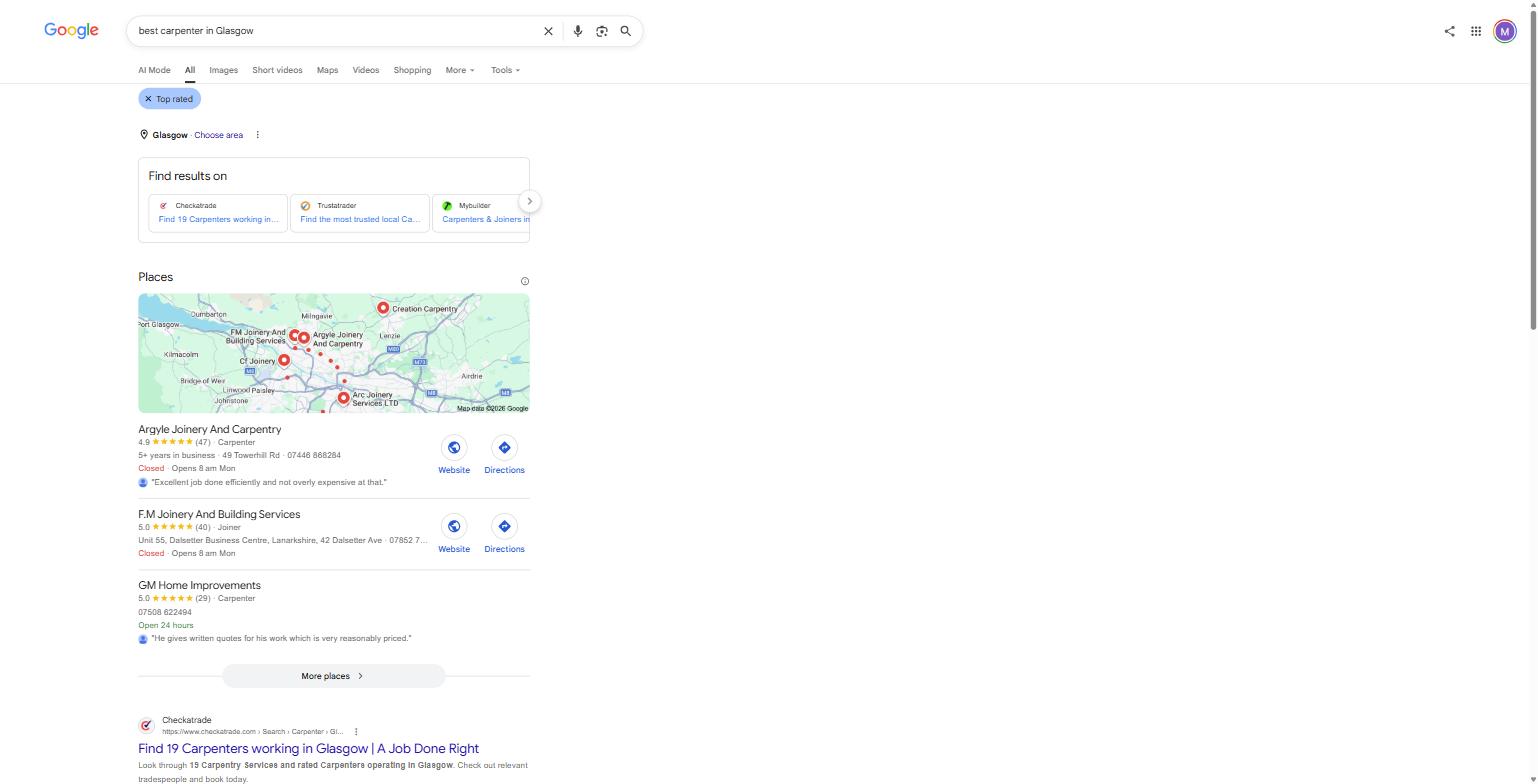1538x784 pixels.
Task: Open the Google apps grid
Action: click(x=1476, y=31)
